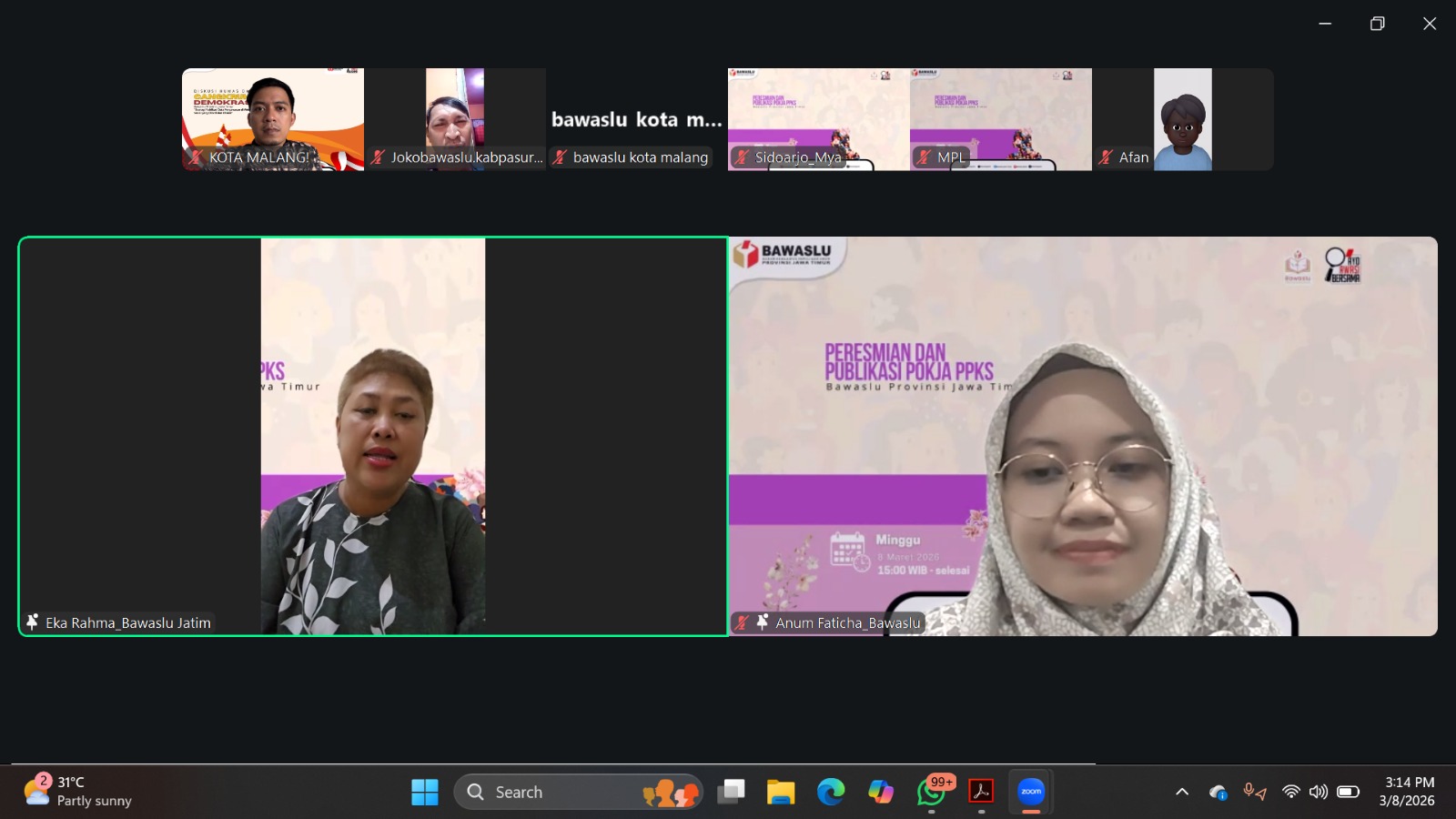Select the MPL participant thumbnail
The height and width of the screenshot is (819, 1456).
(x=1001, y=119)
